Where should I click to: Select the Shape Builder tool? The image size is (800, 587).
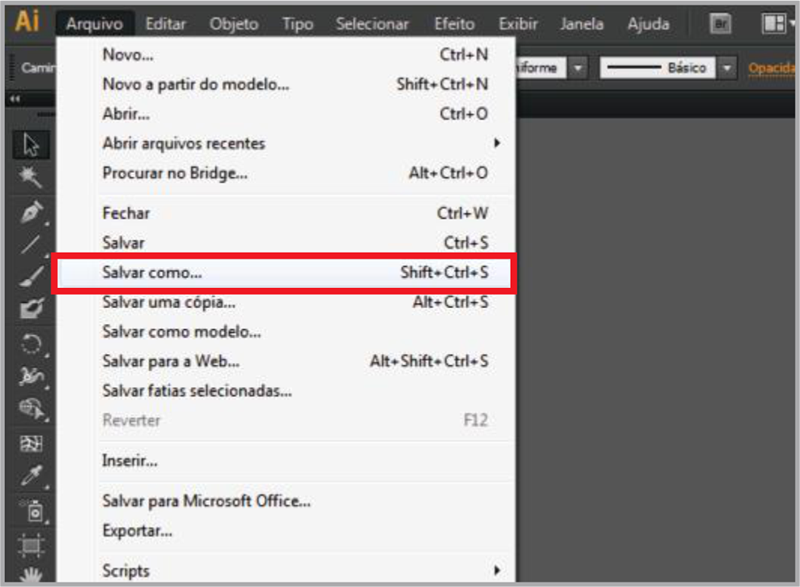tap(31, 409)
